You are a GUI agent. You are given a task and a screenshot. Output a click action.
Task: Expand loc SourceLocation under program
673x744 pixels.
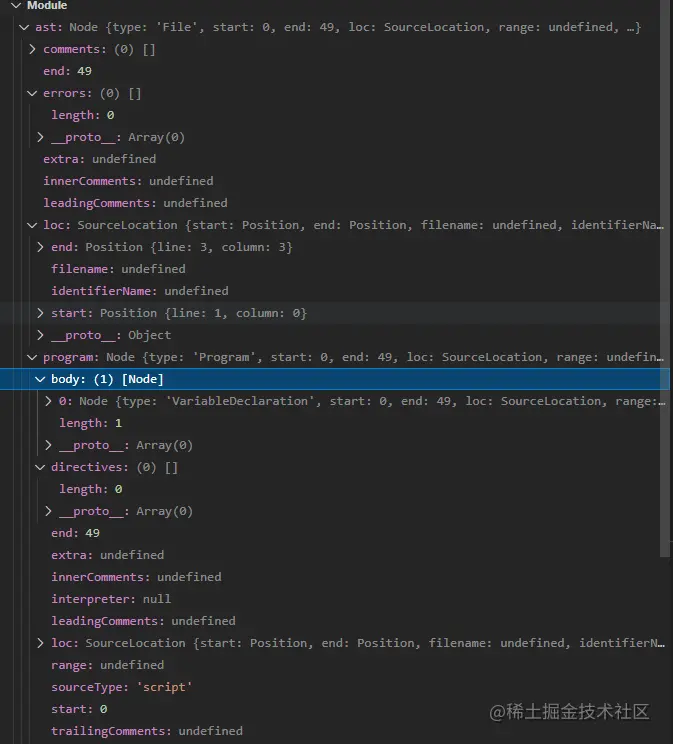click(x=40, y=643)
